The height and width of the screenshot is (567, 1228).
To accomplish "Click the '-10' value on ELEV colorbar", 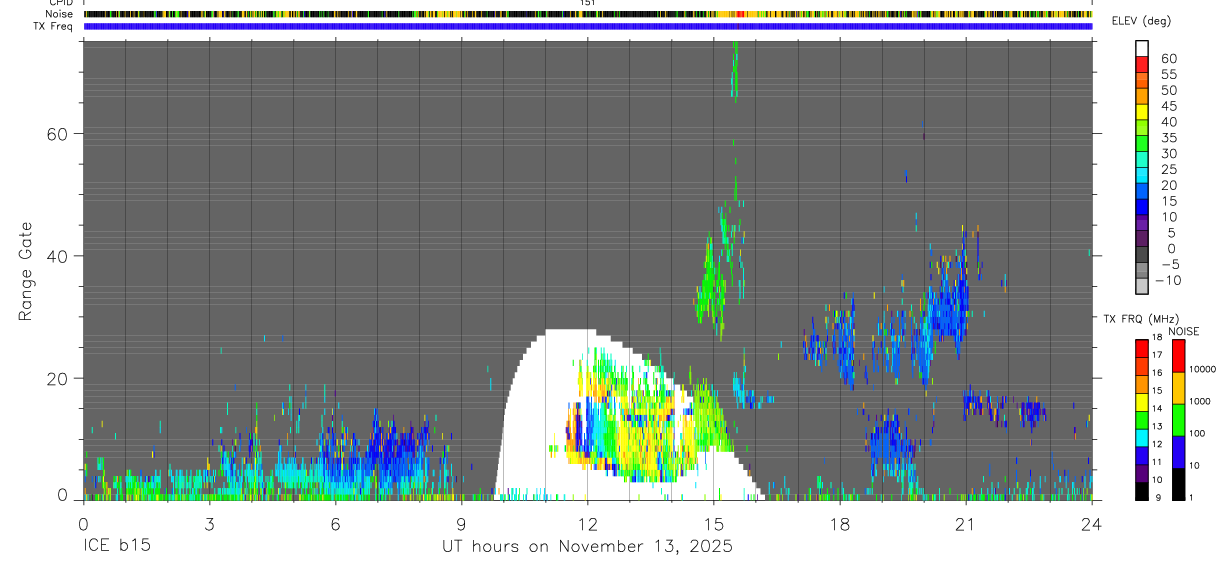I will pyautogui.click(x=1170, y=280).
